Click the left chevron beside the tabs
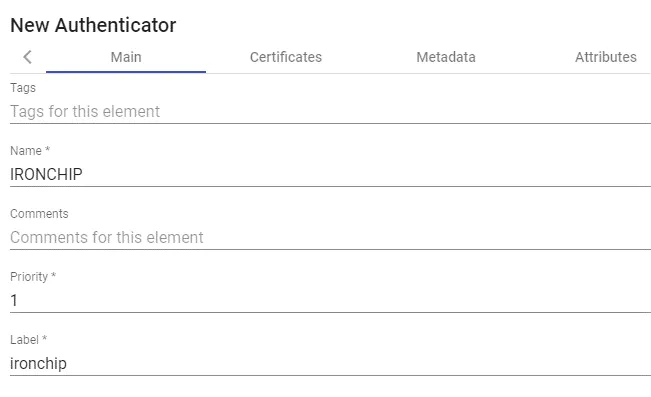651x397 pixels. click(x=27, y=57)
